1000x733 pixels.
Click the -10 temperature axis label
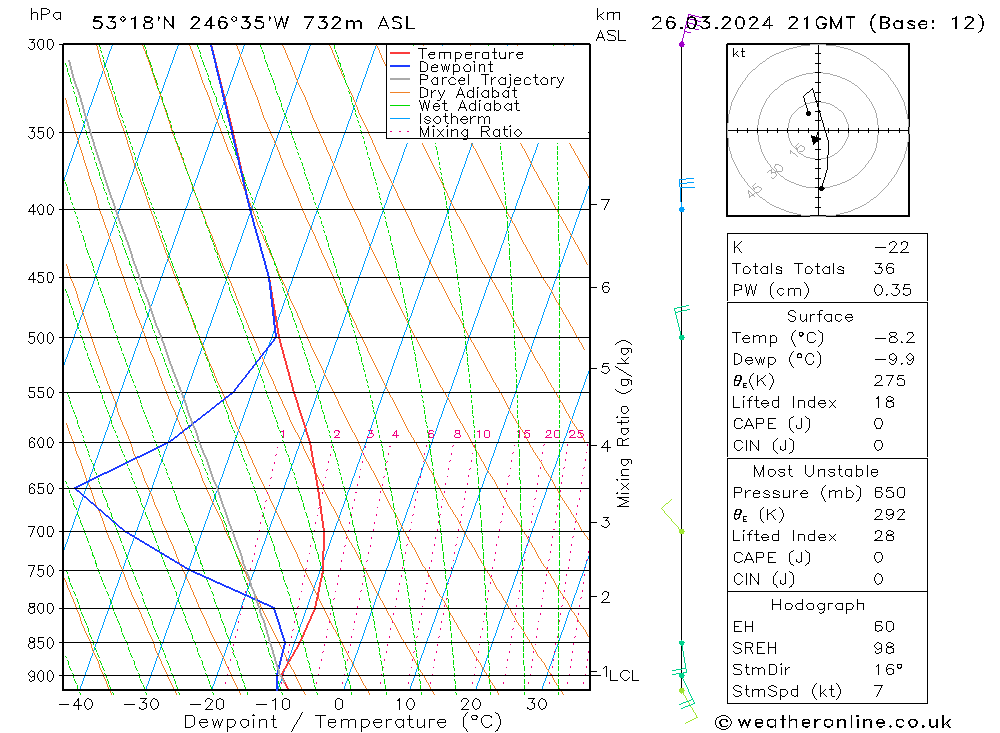click(272, 704)
